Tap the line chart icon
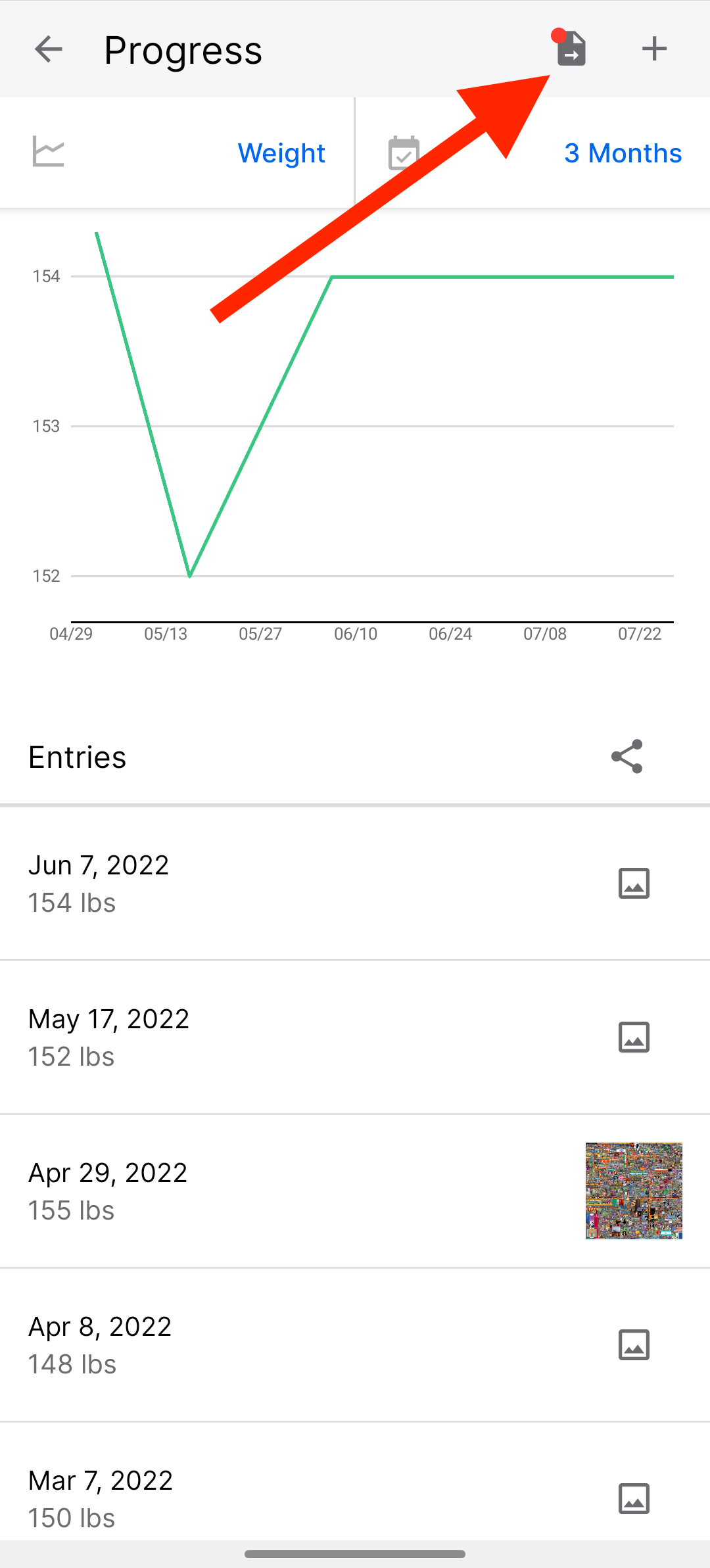Image resolution: width=710 pixels, height=1568 pixels. coord(48,152)
